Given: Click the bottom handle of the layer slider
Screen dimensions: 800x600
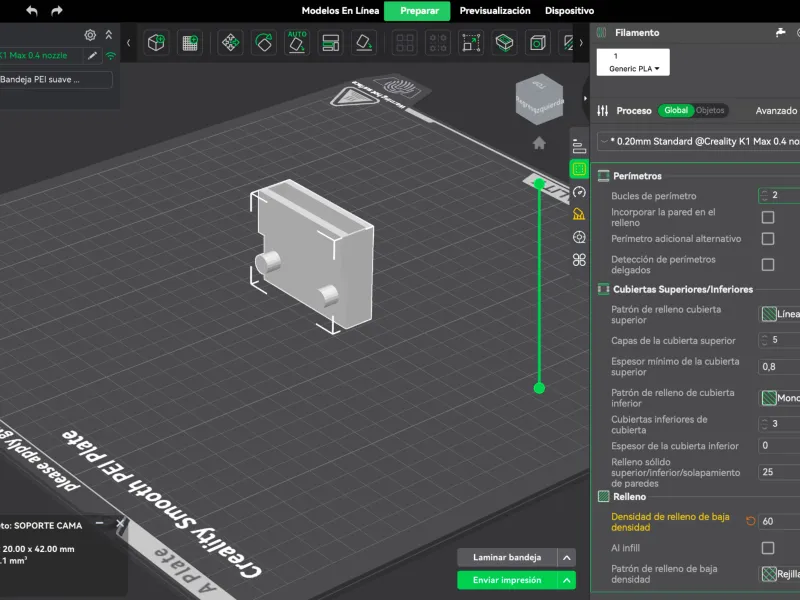Looking at the screenshot, I should tap(539, 388).
